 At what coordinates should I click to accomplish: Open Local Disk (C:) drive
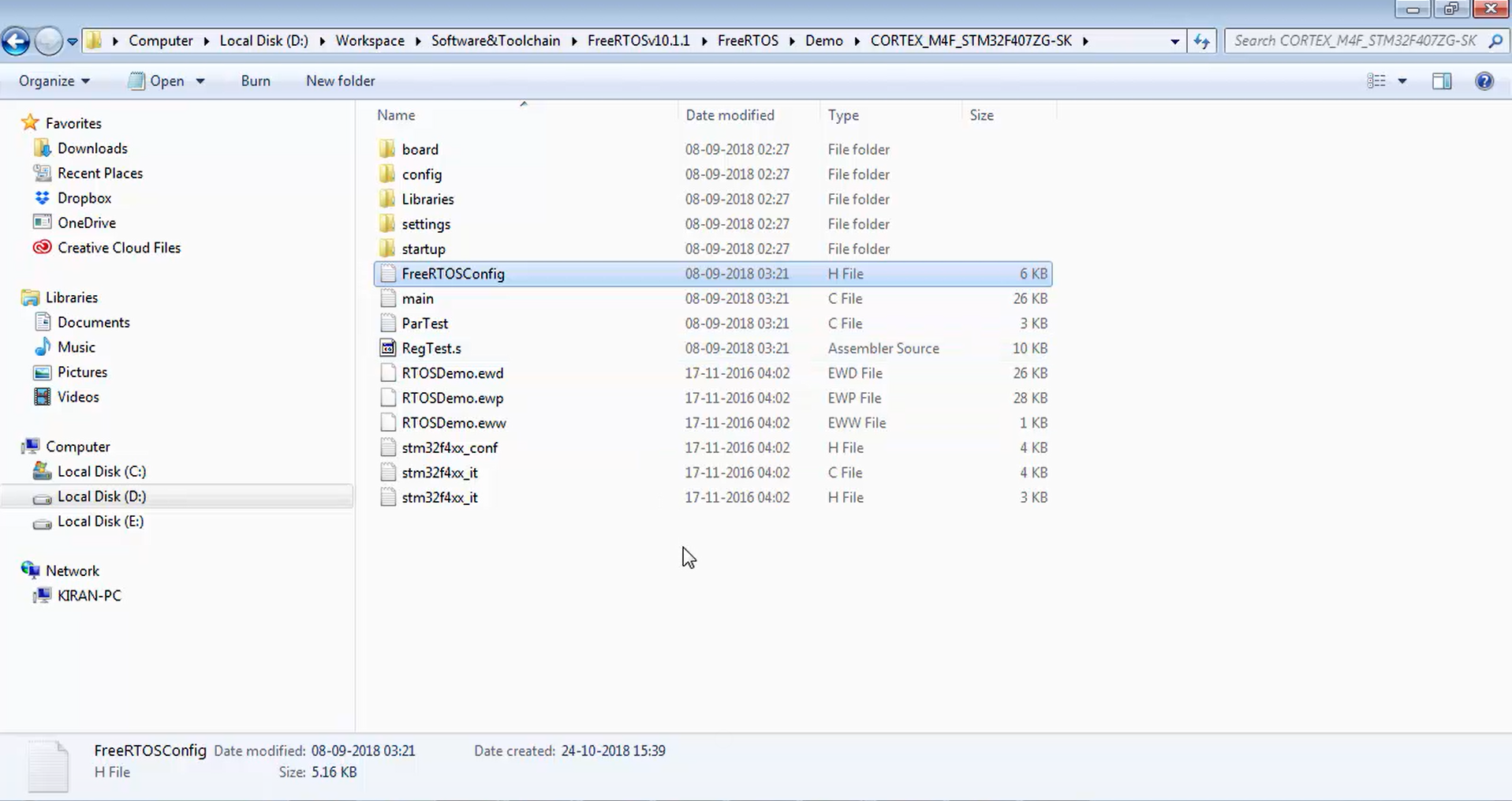pyautogui.click(x=101, y=471)
